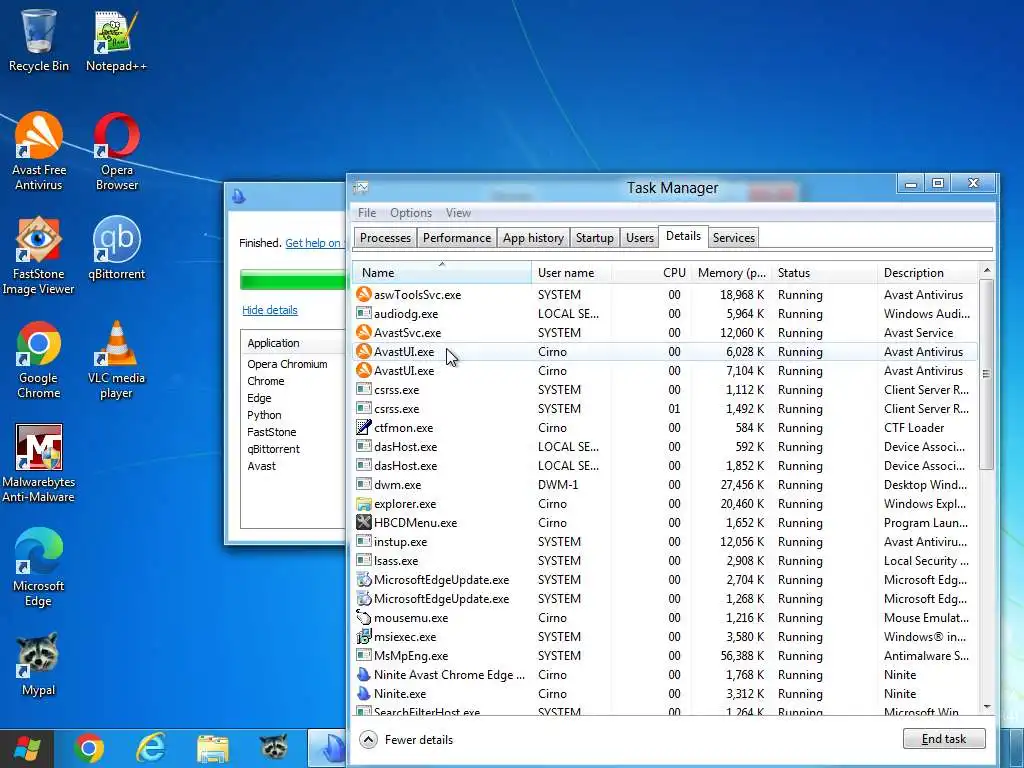1024x768 pixels.
Task: Click Hide details link in Ninite
Action: pyautogui.click(x=270, y=310)
